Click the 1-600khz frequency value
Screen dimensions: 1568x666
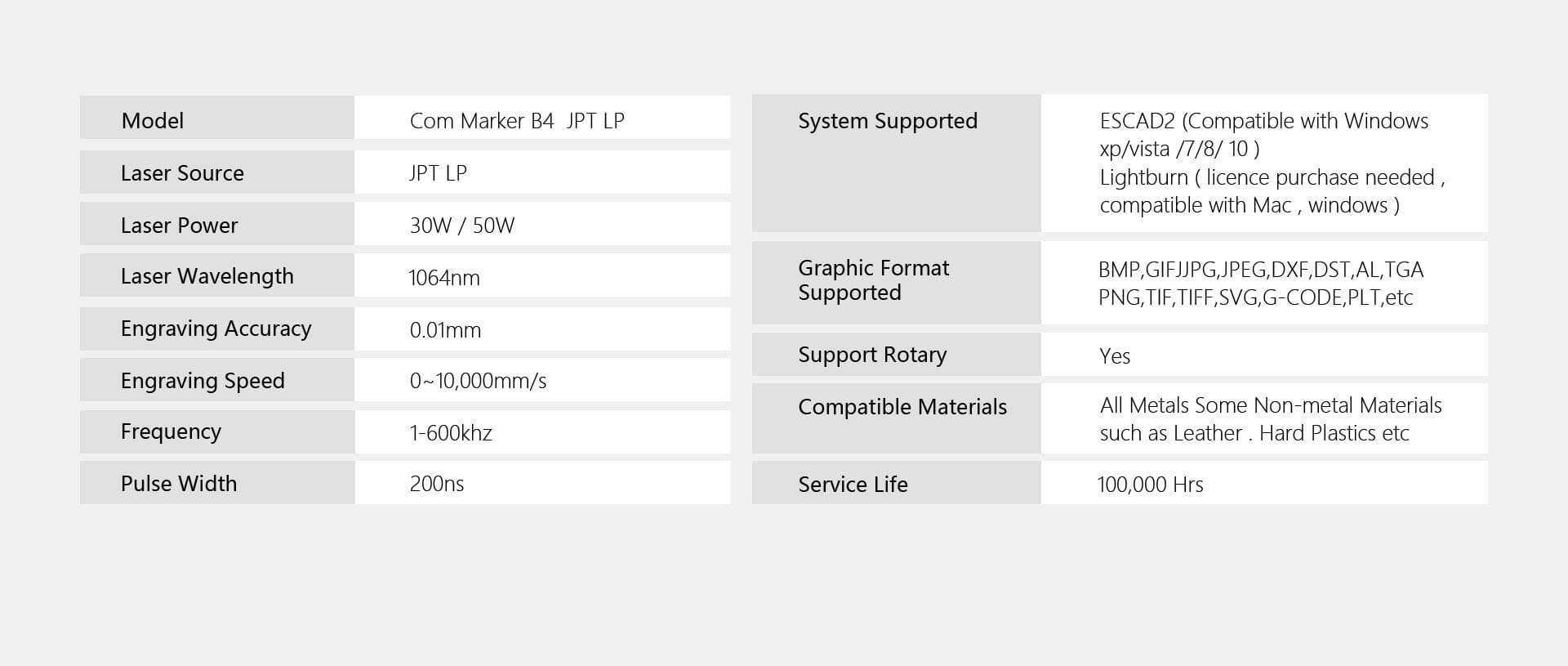click(451, 433)
